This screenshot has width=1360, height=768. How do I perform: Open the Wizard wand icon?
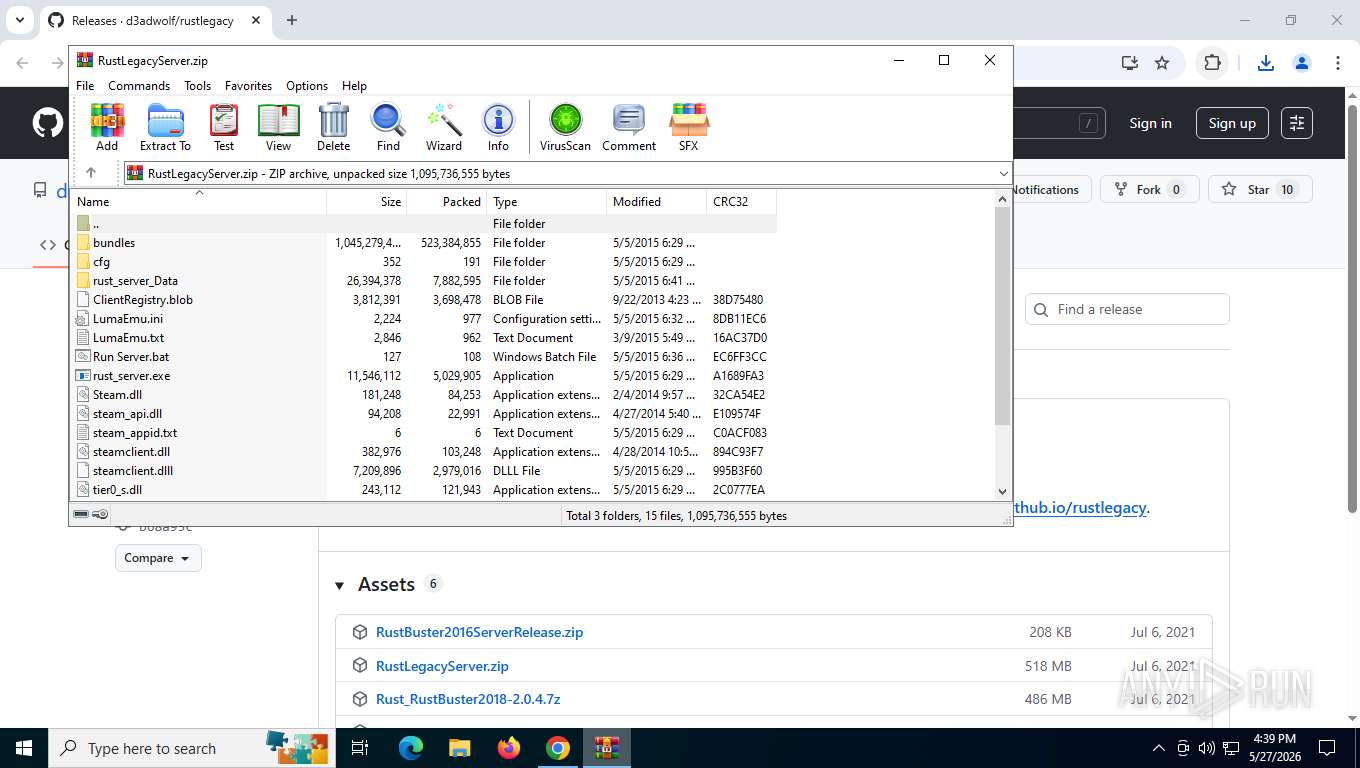coord(444,127)
